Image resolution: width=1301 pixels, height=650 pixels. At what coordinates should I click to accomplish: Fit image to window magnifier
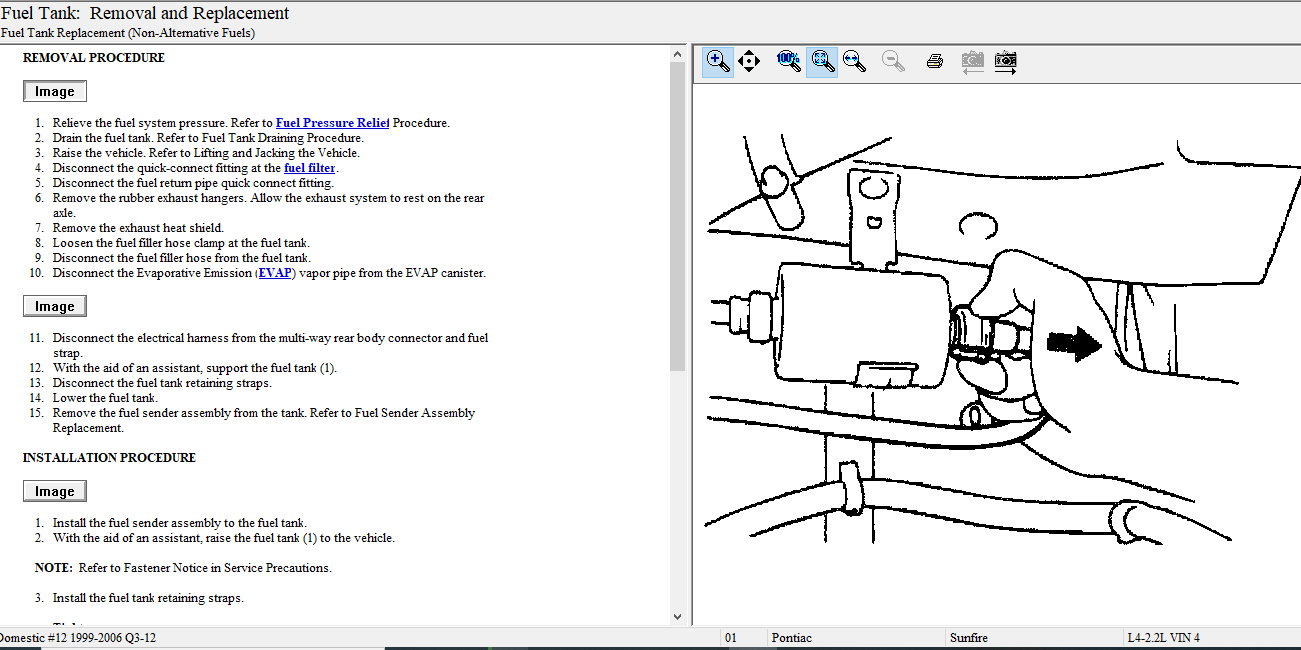click(822, 61)
